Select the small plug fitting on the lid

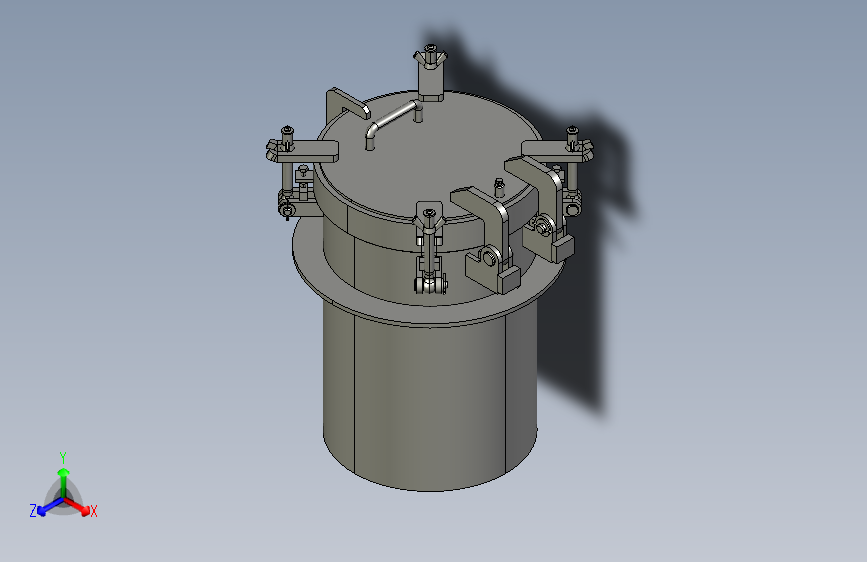pos(499,187)
